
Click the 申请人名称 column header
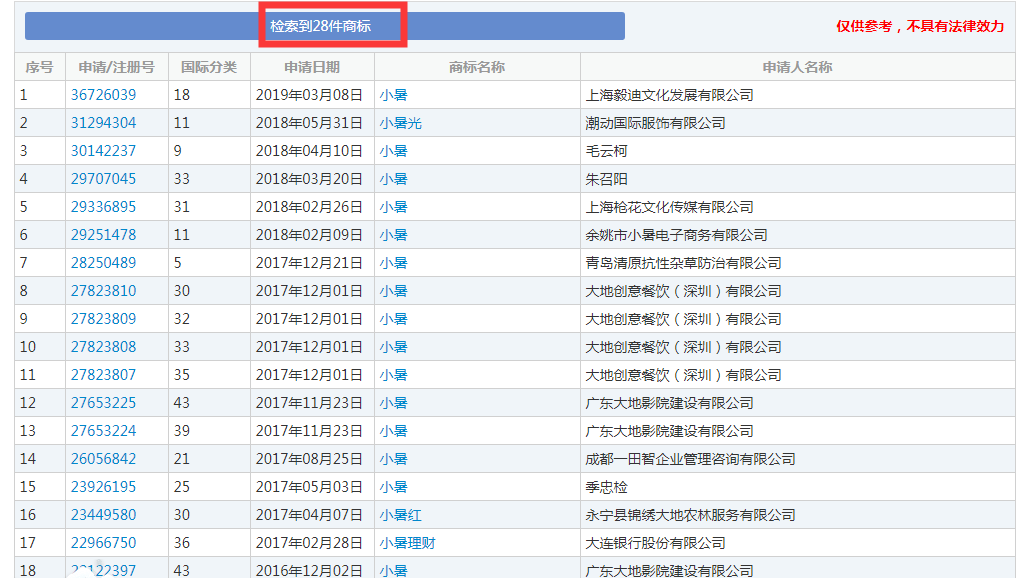click(x=797, y=67)
